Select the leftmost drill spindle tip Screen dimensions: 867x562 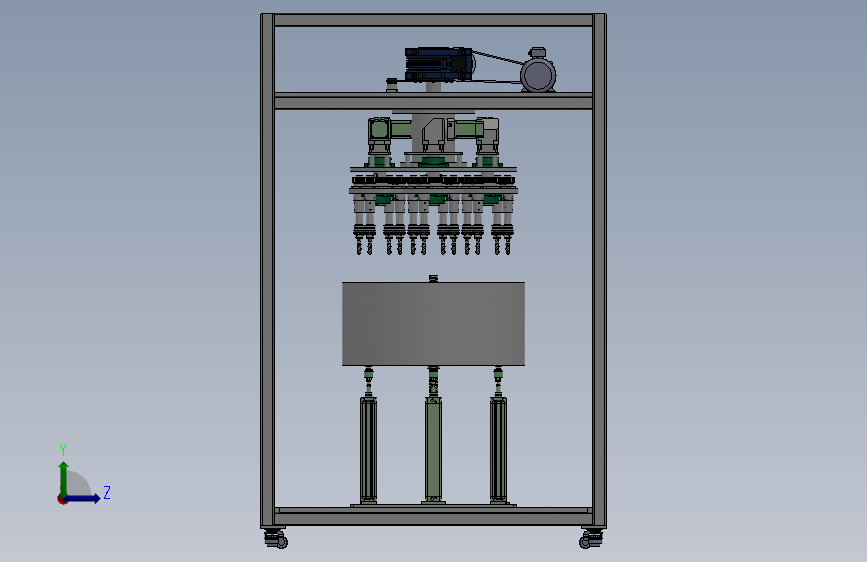[359, 247]
